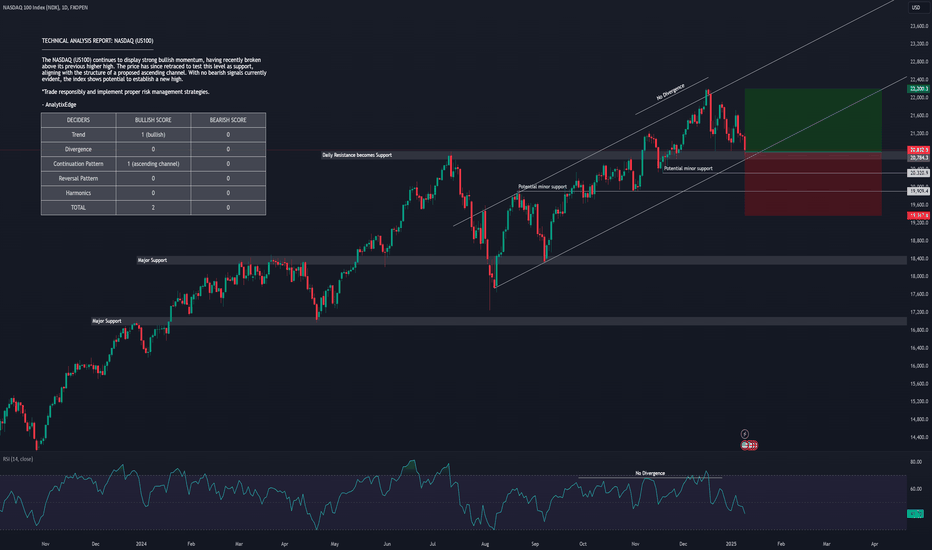
Task: Click the red 19,347.6 stop price label
Action: coord(919,215)
